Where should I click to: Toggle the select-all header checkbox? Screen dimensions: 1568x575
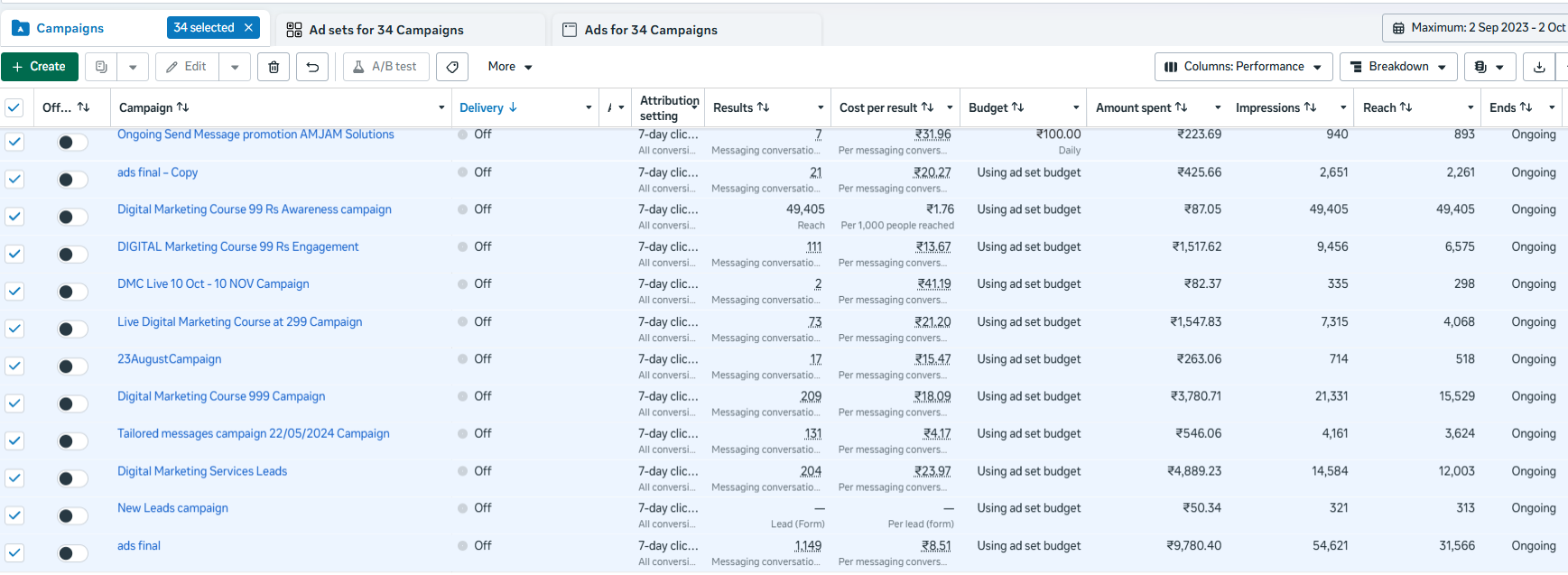point(14,108)
